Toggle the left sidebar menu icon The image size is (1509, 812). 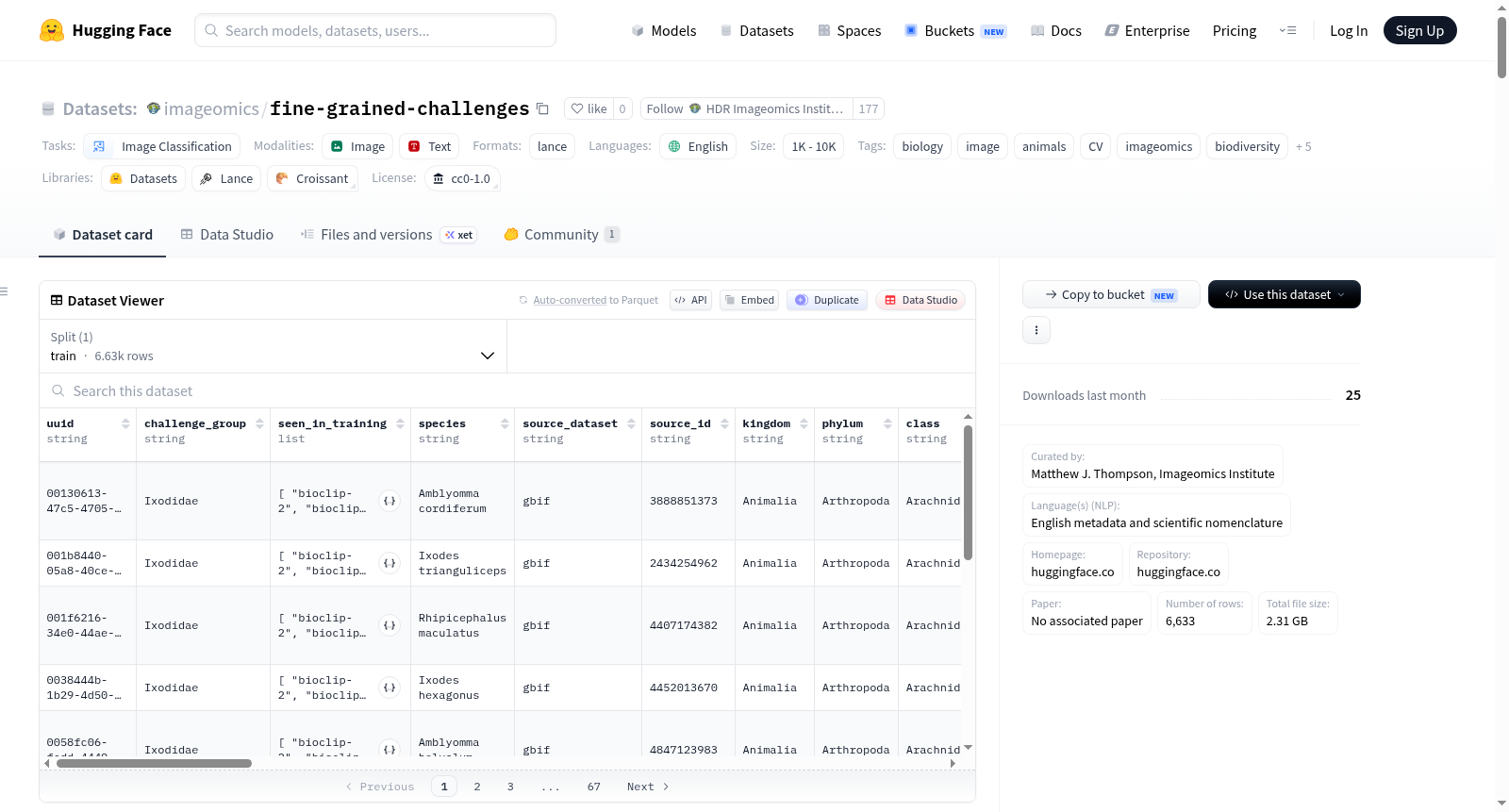pos(4,291)
